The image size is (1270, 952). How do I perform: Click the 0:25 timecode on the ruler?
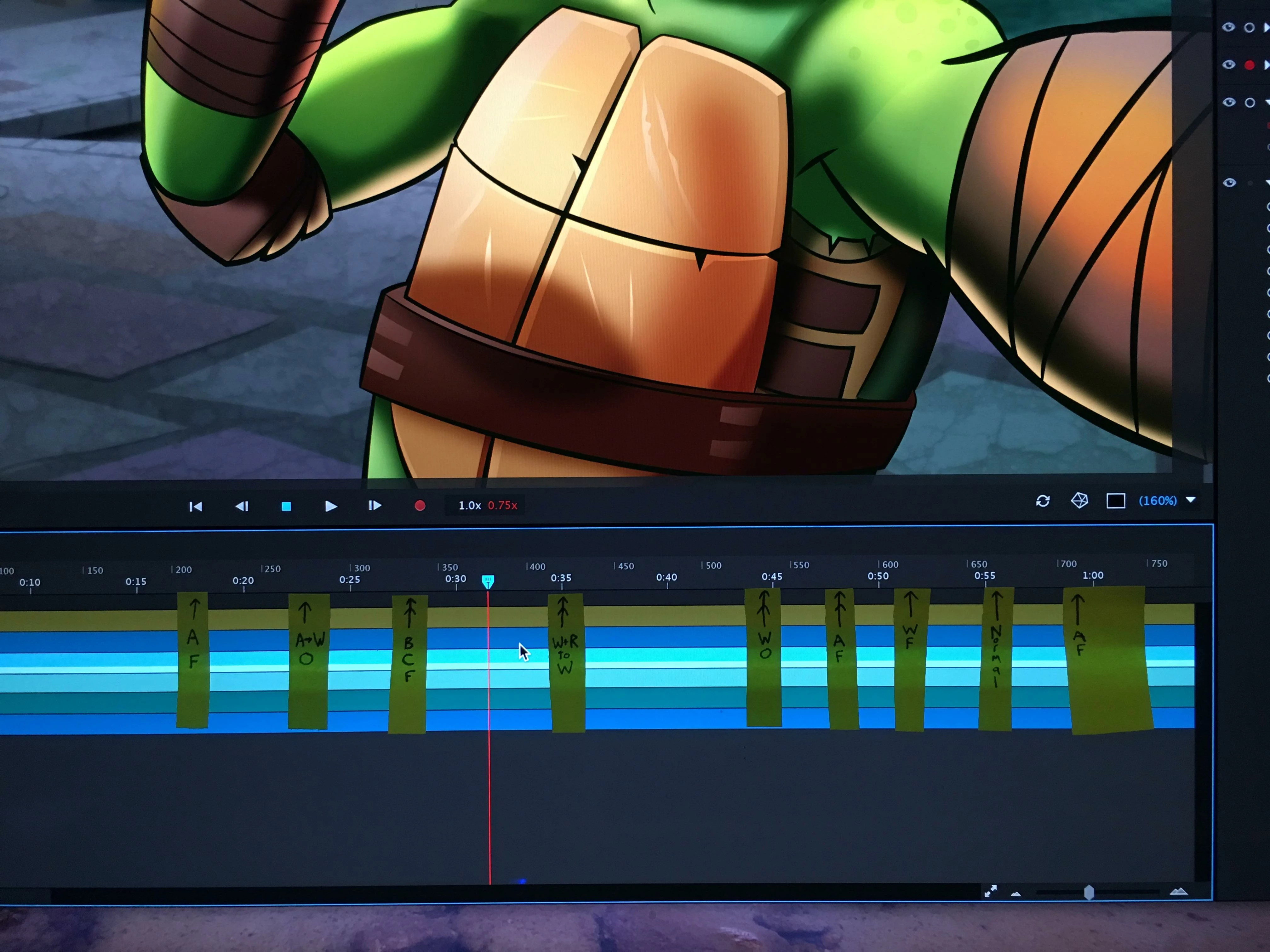[350, 580]
